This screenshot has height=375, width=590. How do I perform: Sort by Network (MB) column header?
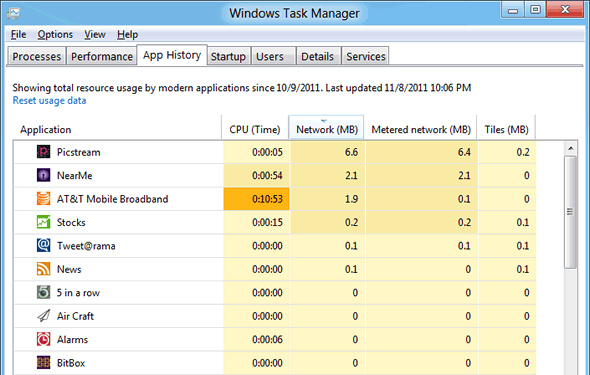[326, 129]
